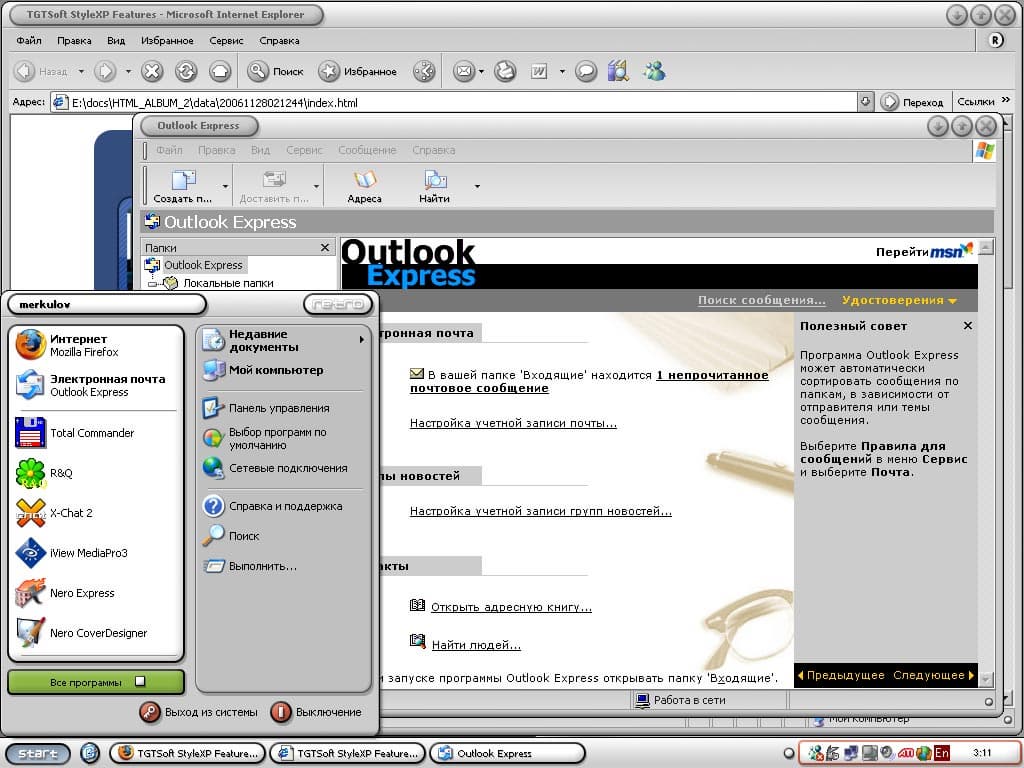Viewport: 1024px width, 768px height.
Task: Click the Print icon in IE toolbar
Action: point(505,71)
